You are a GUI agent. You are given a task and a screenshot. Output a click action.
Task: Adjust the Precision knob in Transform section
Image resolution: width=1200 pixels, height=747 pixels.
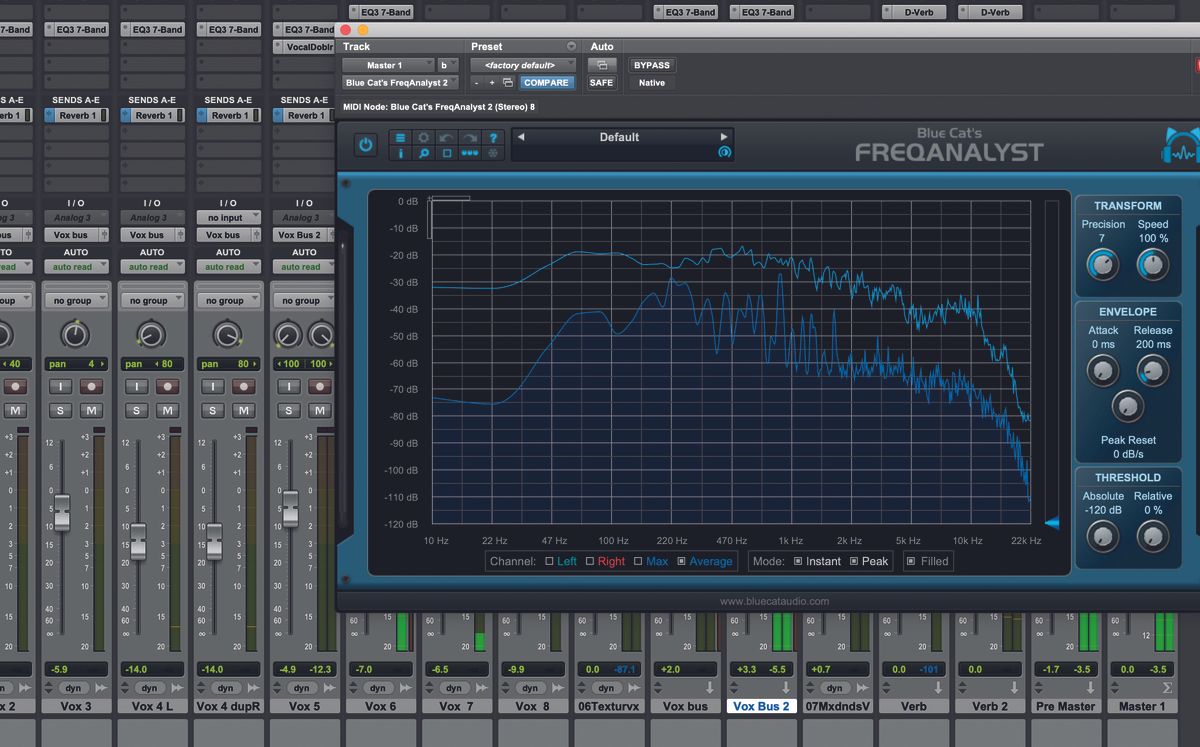click(1103, 265)
